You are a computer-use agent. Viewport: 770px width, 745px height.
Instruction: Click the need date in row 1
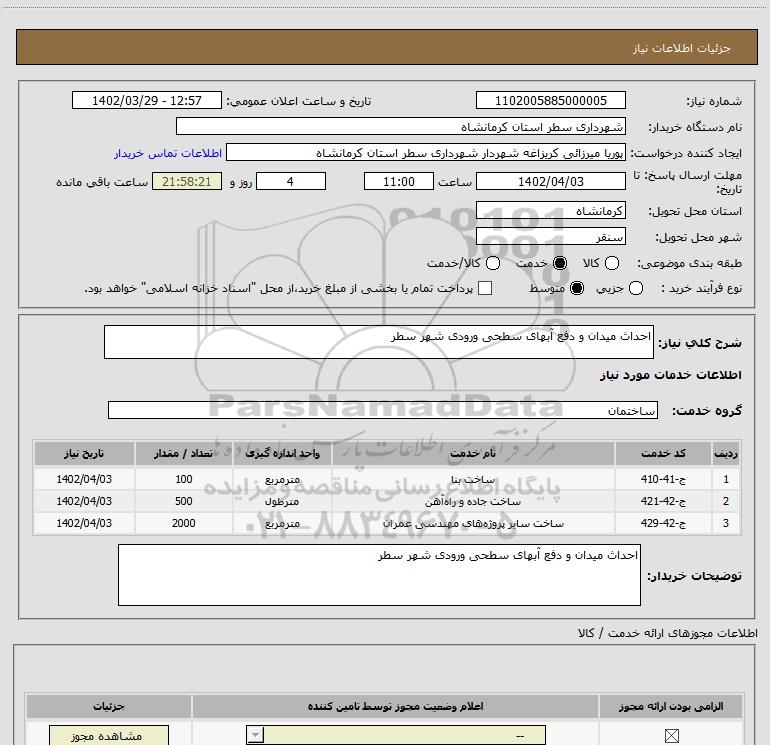pyautogui.click(x=84, y=479)
